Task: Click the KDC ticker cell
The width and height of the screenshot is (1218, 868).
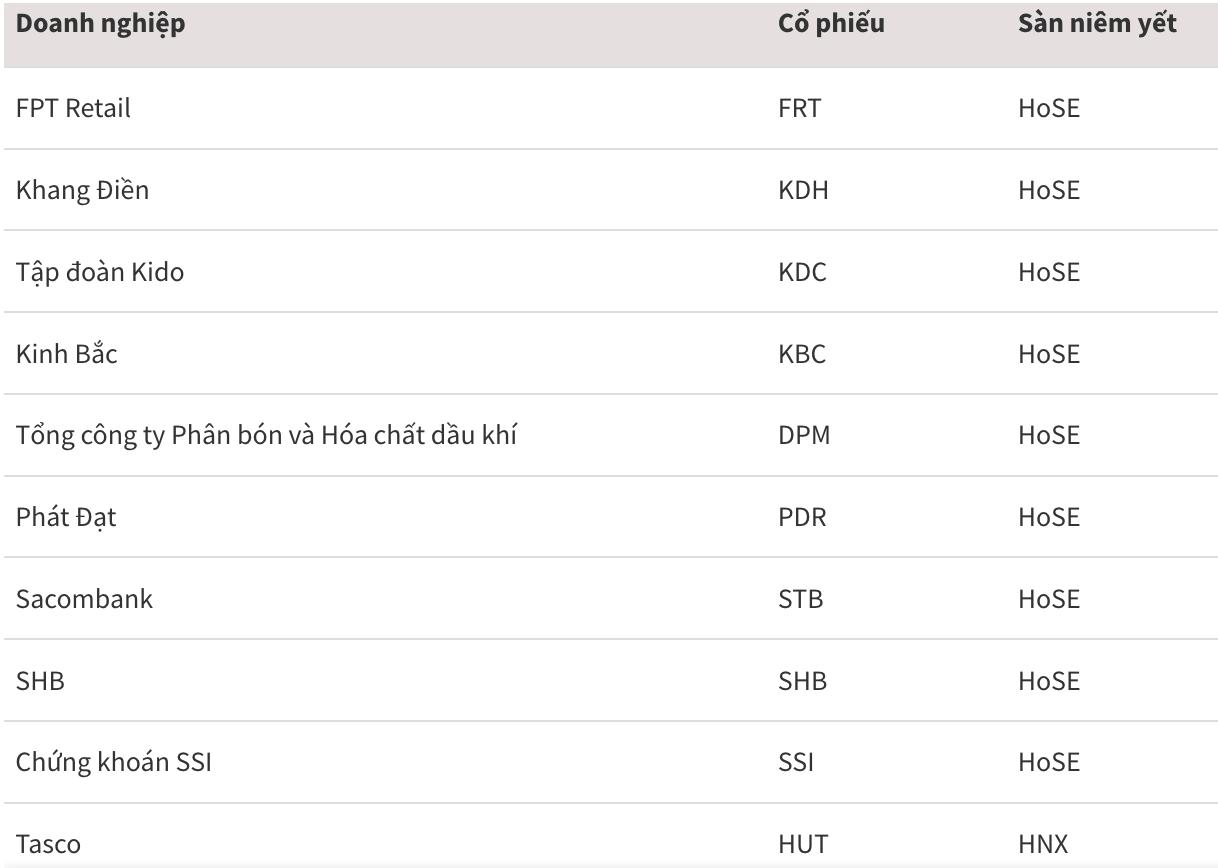Action: click(802, 272)
